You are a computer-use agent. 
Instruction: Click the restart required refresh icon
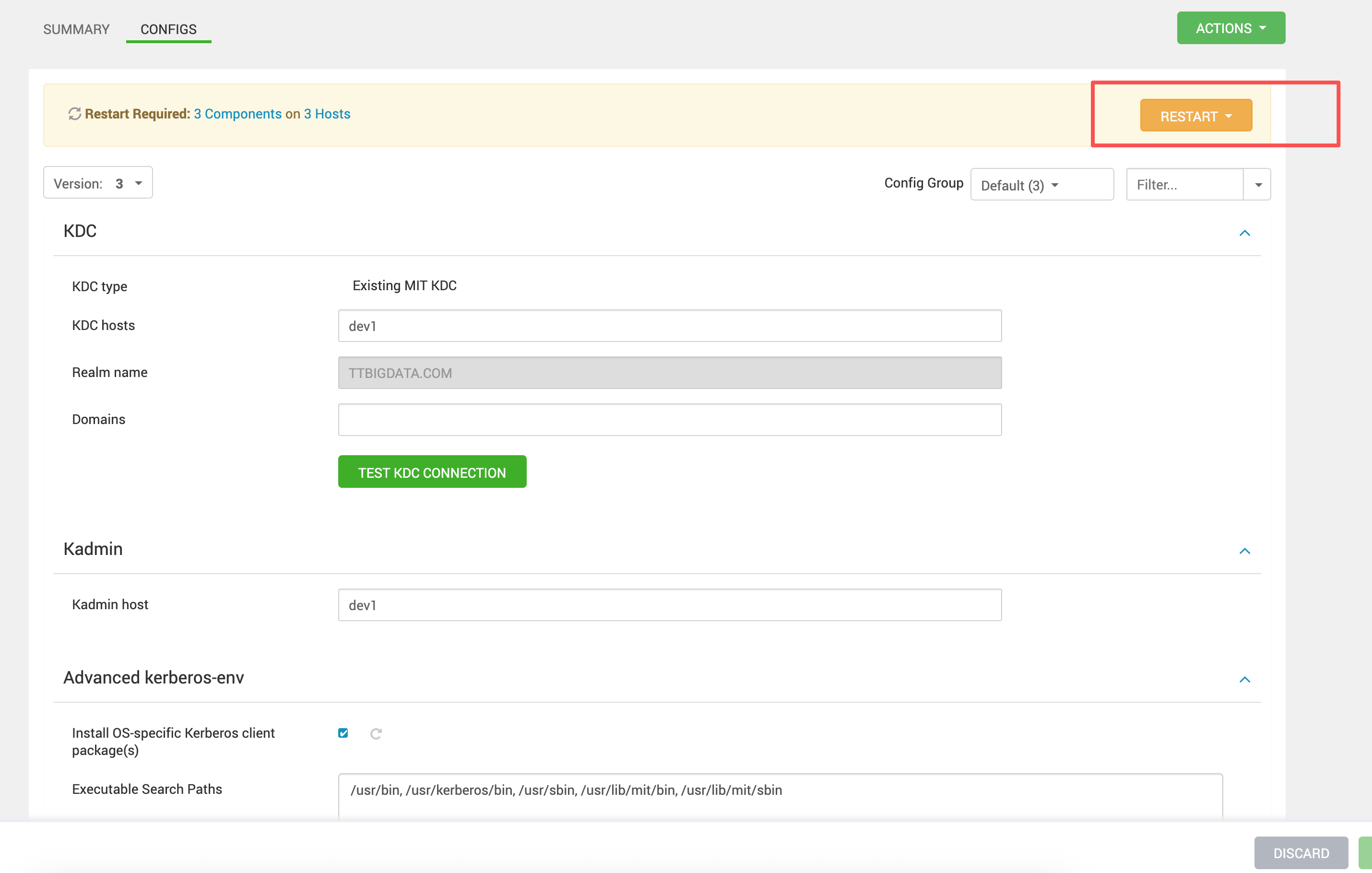click(x=75, y=114)
